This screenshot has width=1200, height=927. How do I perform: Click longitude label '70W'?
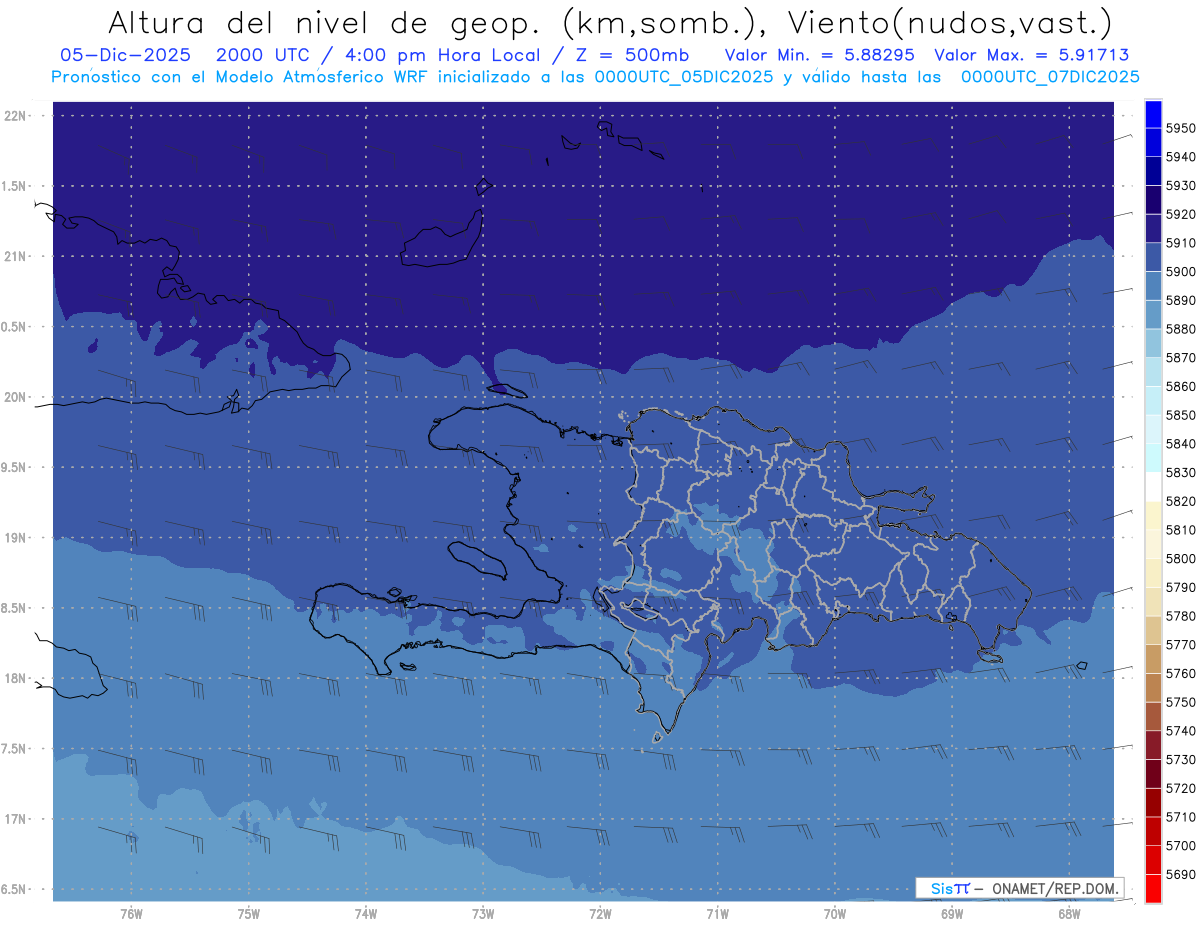click(835, 914)
